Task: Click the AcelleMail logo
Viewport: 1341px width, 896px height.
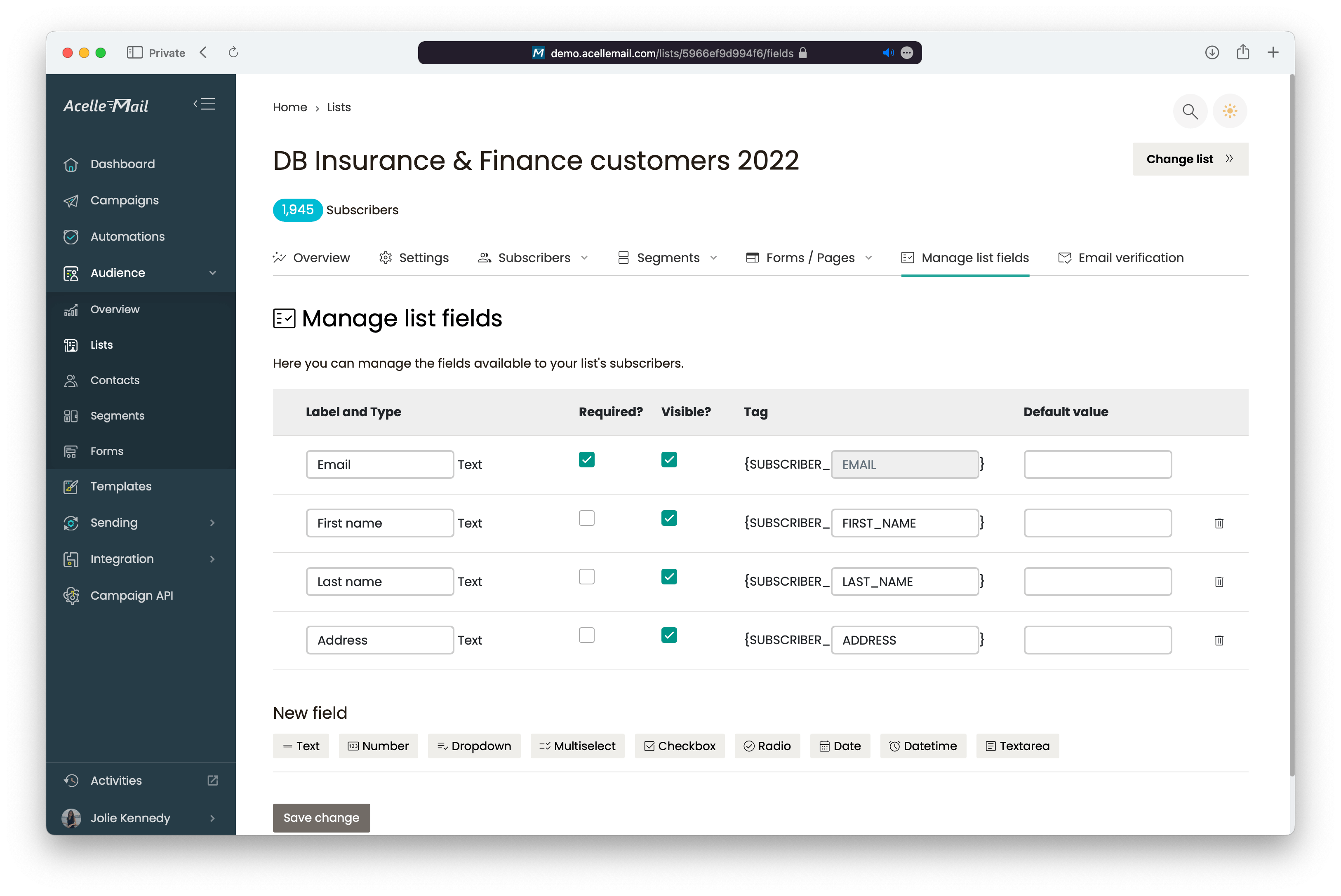Action: point(106,106)
